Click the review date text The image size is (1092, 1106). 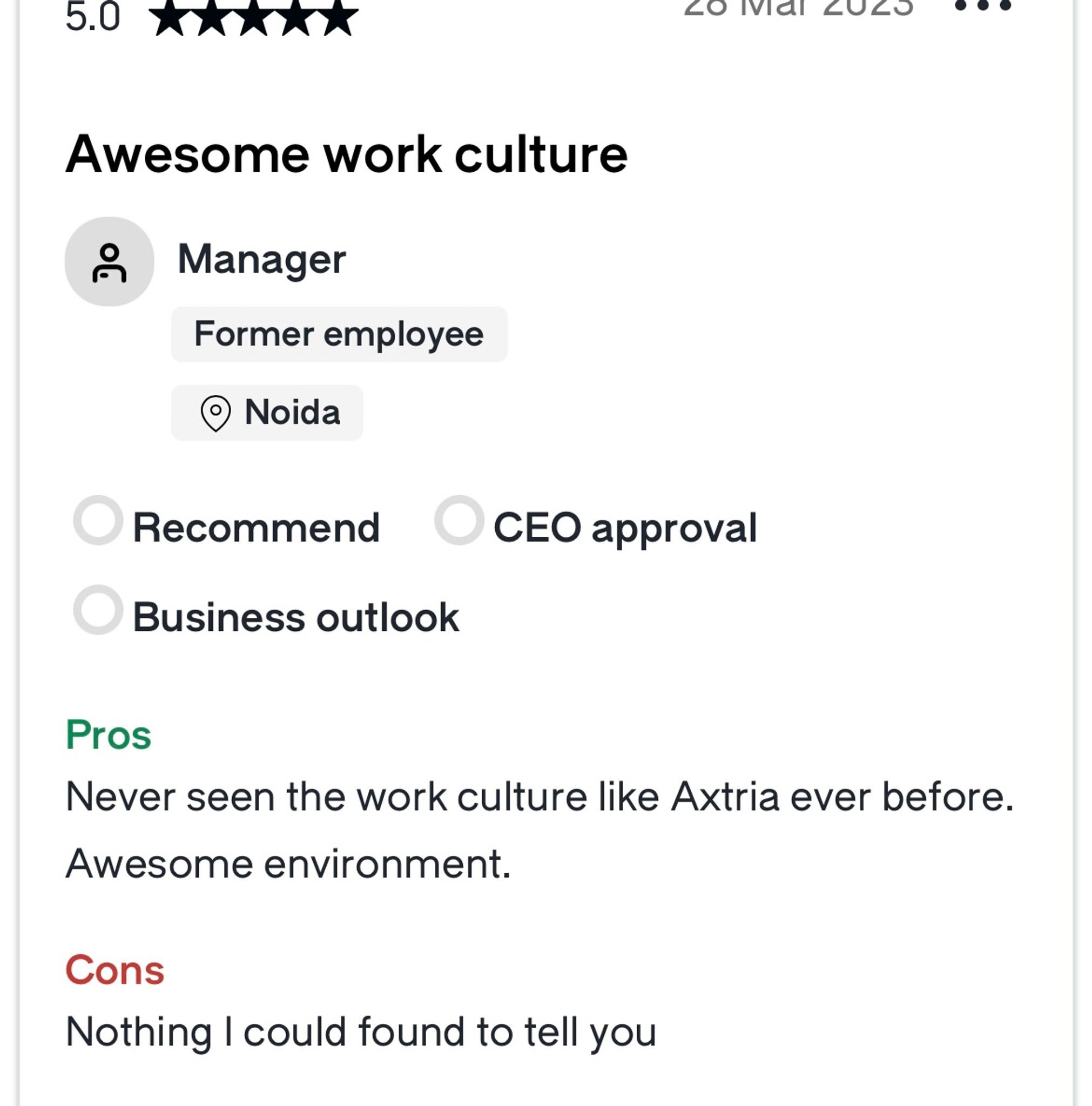click(798, 7)
